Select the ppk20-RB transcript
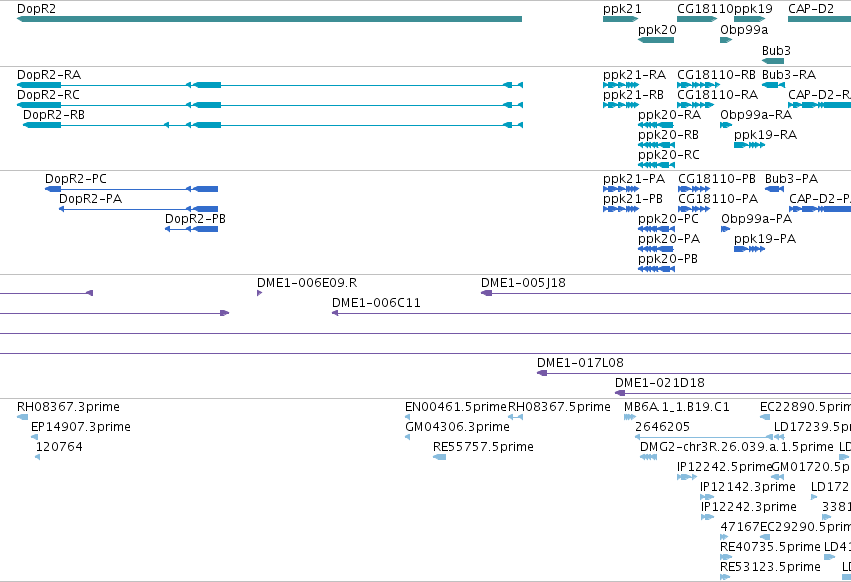 (x=657, y=145)
